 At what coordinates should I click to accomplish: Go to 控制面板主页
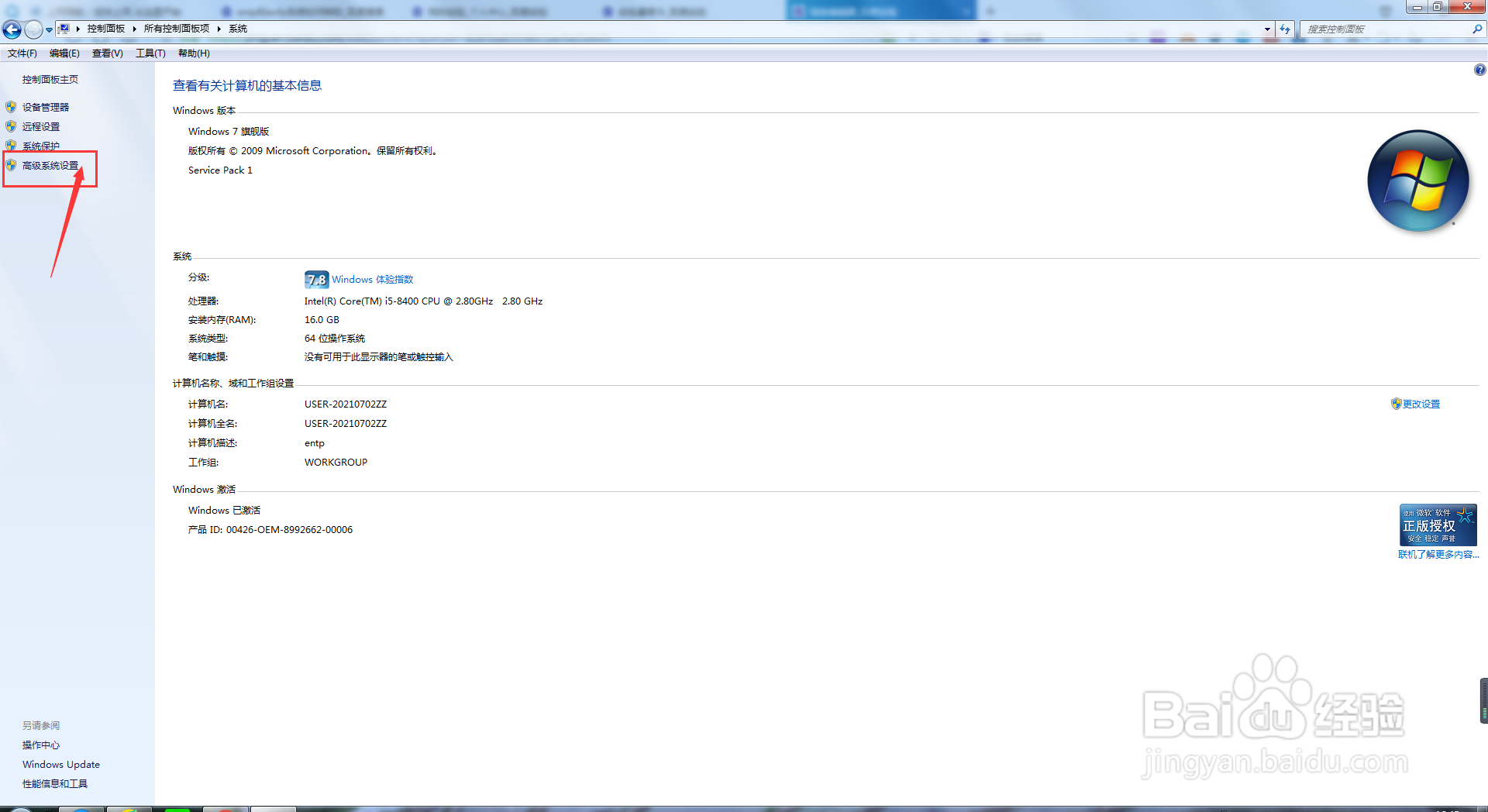50,80
